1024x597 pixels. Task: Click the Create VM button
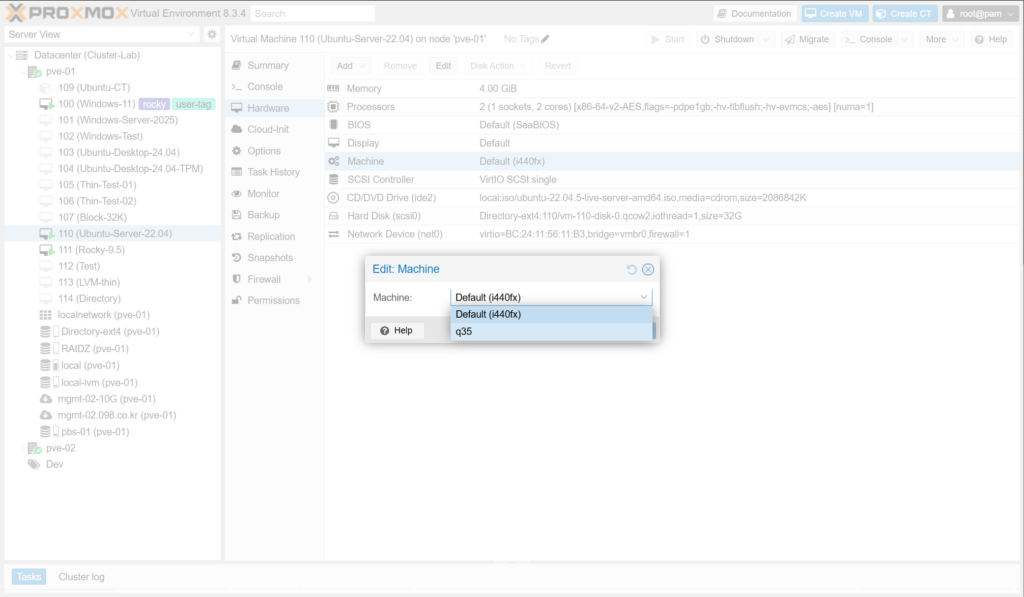[x=834, y=13]
